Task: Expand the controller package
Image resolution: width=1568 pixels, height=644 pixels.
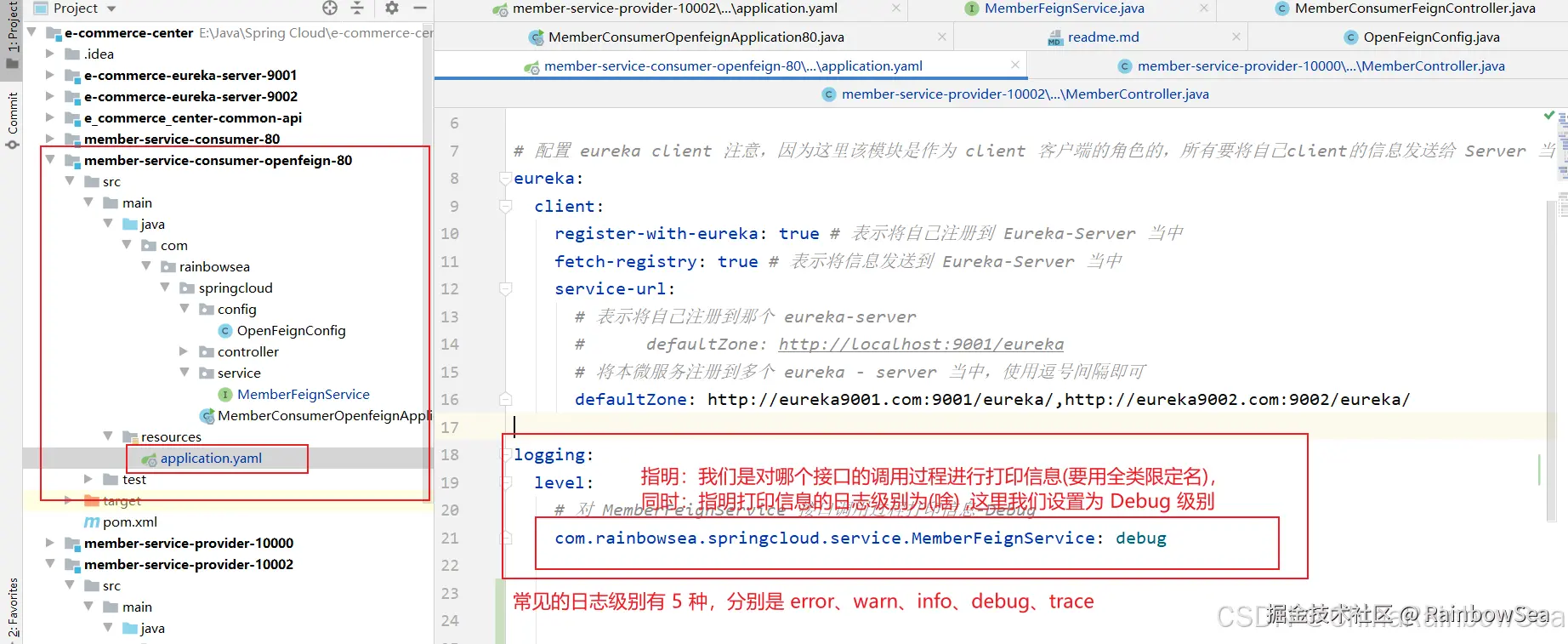Action: click(x=184, y=351)
